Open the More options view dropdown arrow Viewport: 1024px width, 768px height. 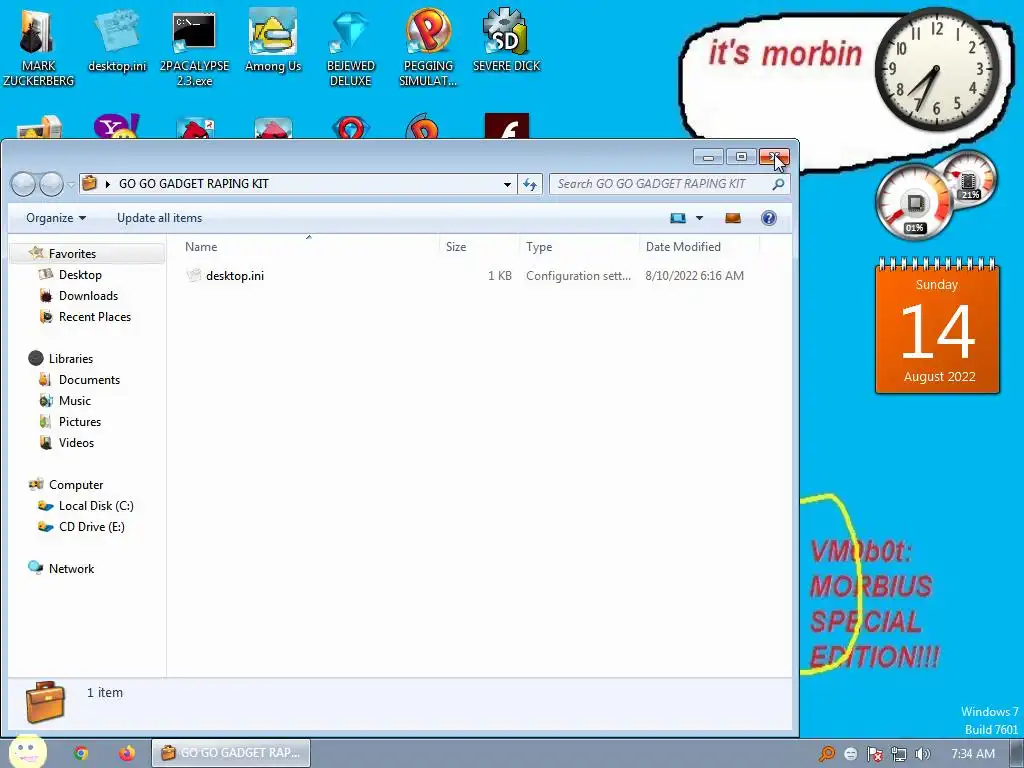[699, 218]
